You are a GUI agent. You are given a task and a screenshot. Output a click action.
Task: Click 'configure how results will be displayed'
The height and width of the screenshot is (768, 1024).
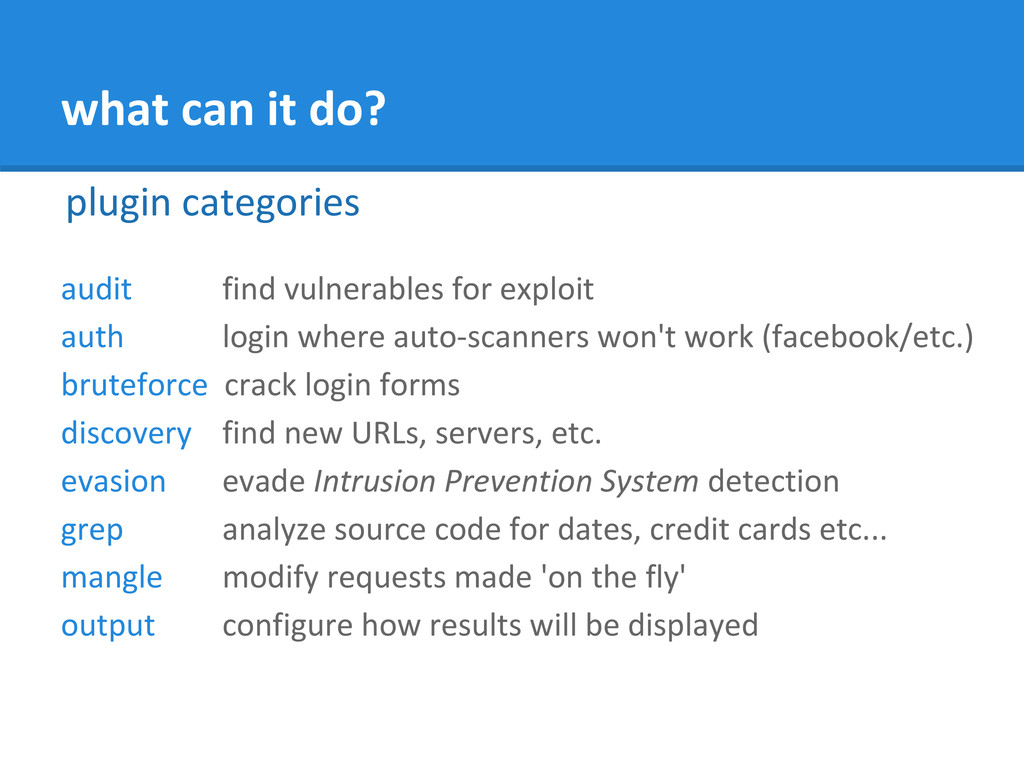[490, 626]
